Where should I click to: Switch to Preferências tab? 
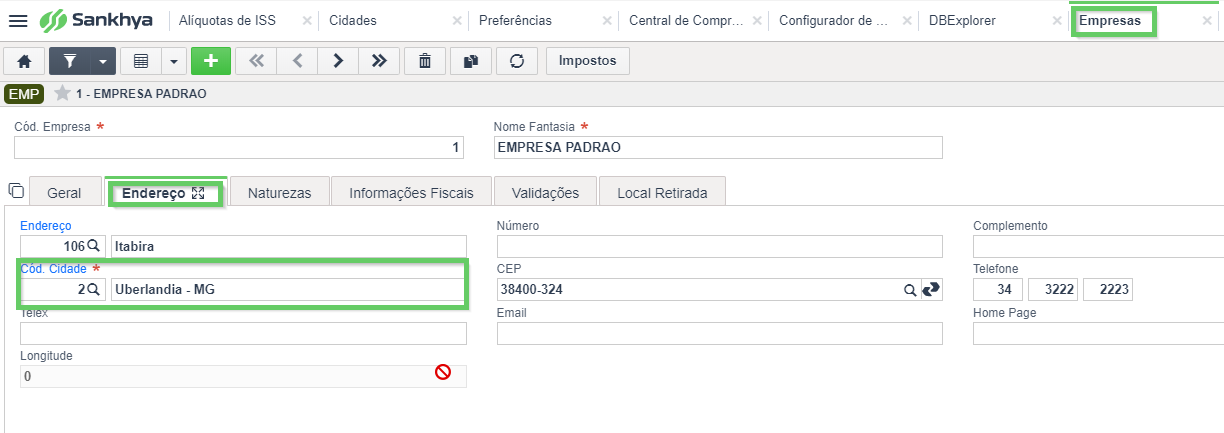click(515, 20)
